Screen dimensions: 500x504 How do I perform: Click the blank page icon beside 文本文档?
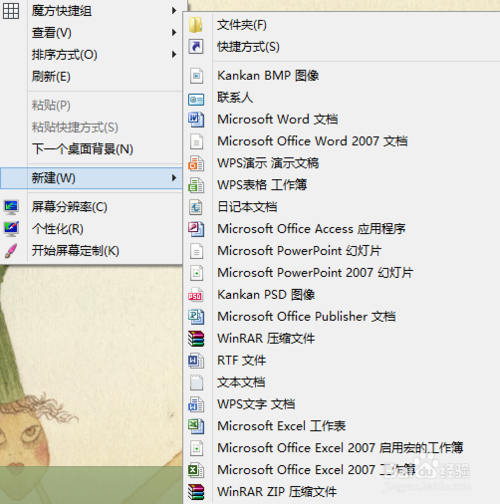196,383
